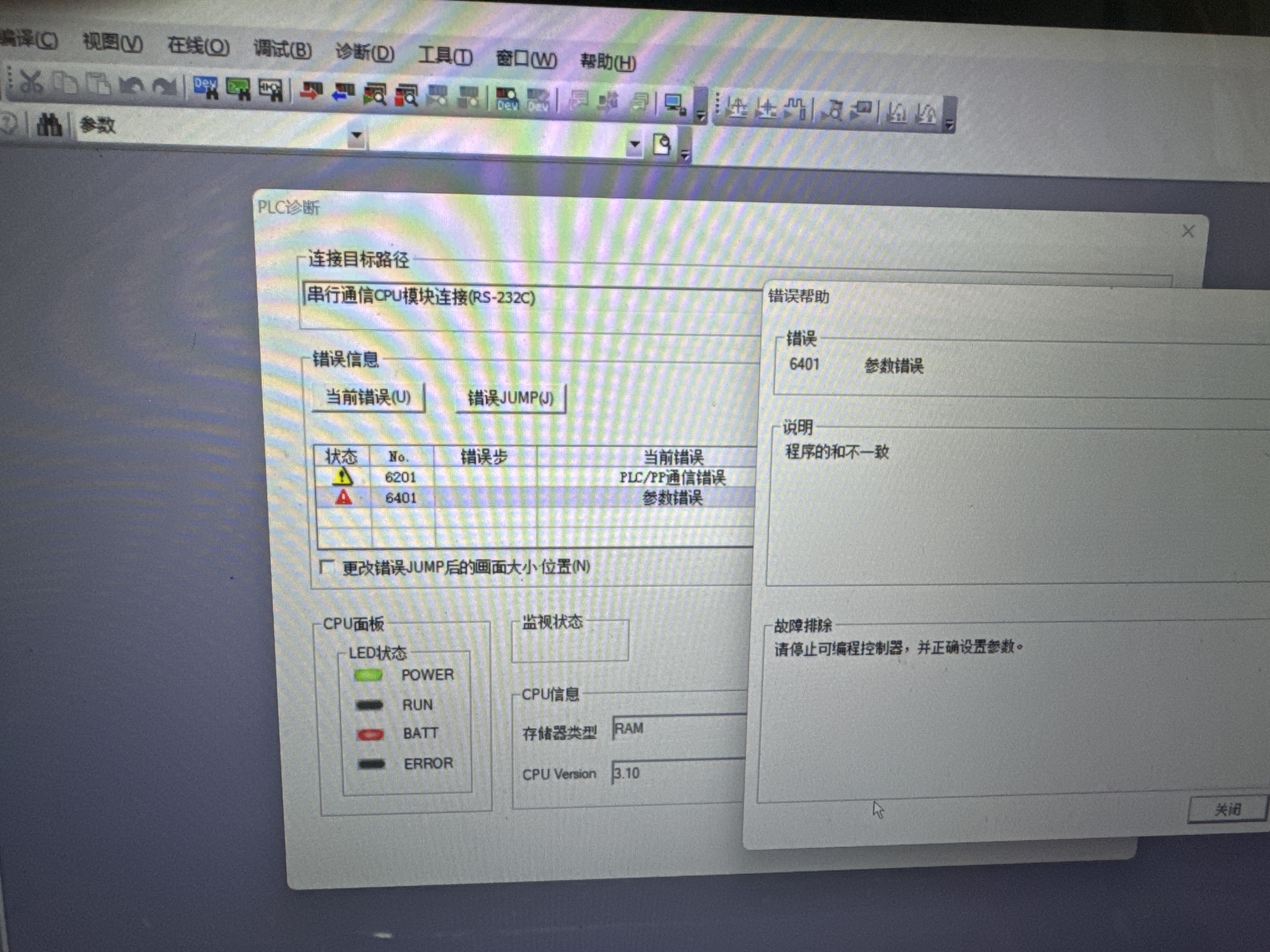Click the document search icon beside second dropdown
Screen dimensions: 1270x952
[x=661, y=144]
